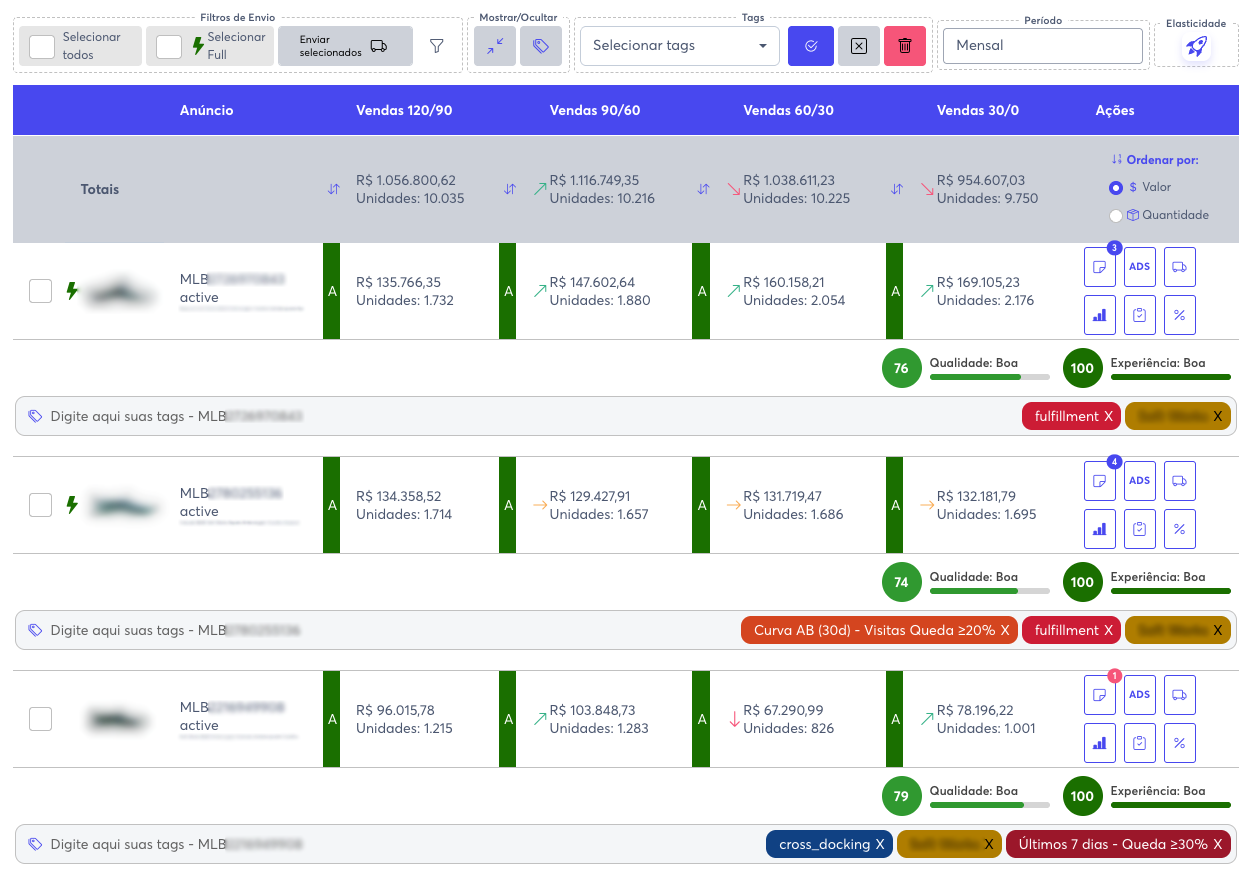
Task: Click the red trash delete tags button
Action: (x=904, y=46)
